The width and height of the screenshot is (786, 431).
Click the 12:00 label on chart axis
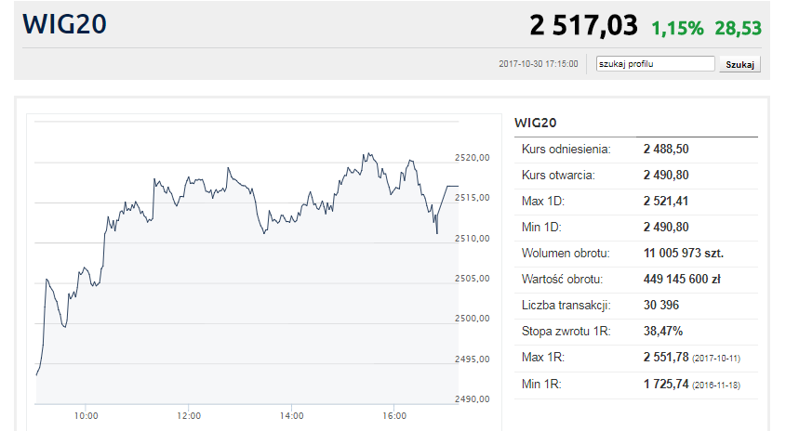189,415
